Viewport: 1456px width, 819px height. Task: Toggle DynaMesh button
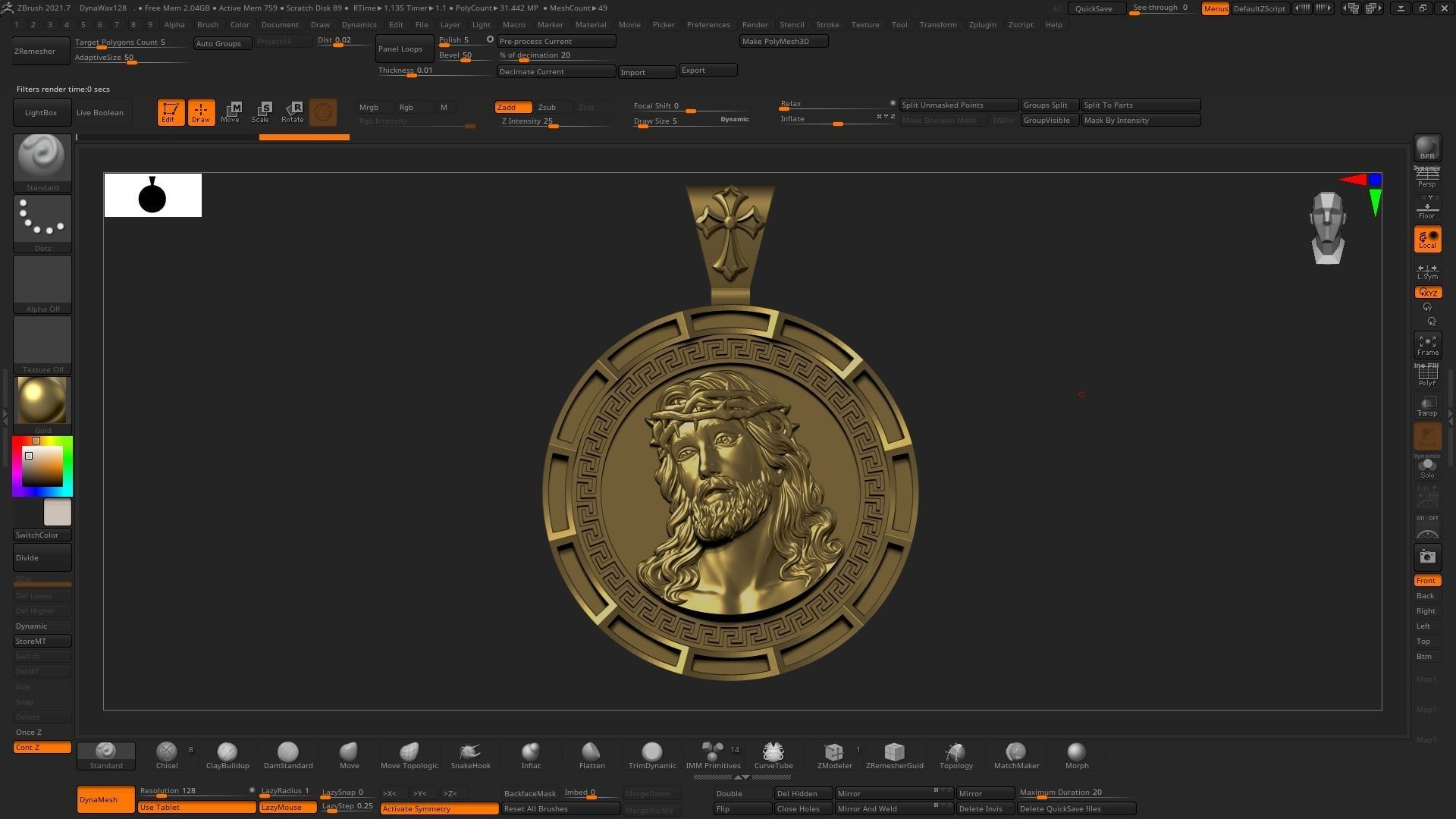click(x=105, y=799)
